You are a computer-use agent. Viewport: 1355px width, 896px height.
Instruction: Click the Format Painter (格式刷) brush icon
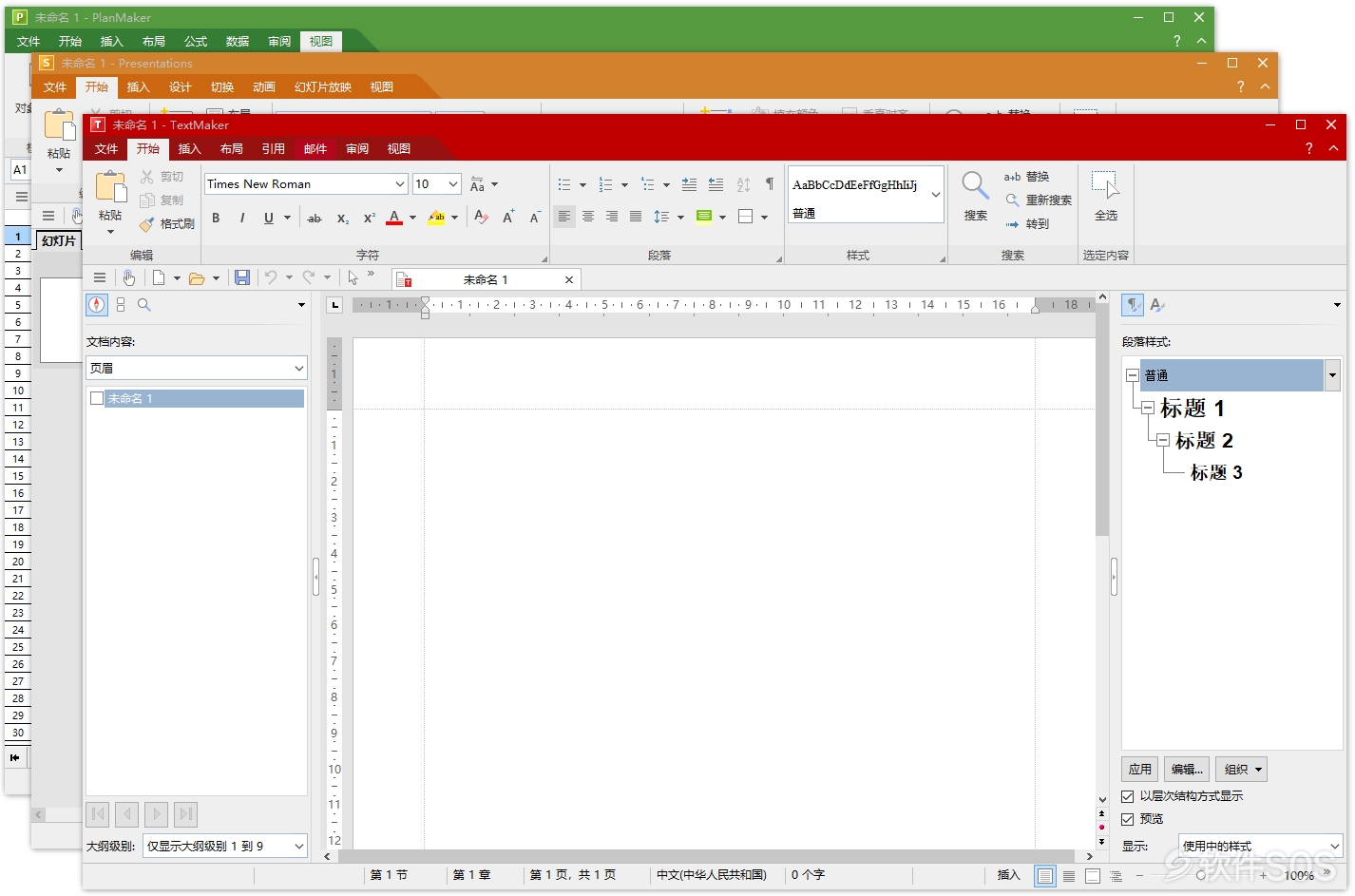[146, 224]
